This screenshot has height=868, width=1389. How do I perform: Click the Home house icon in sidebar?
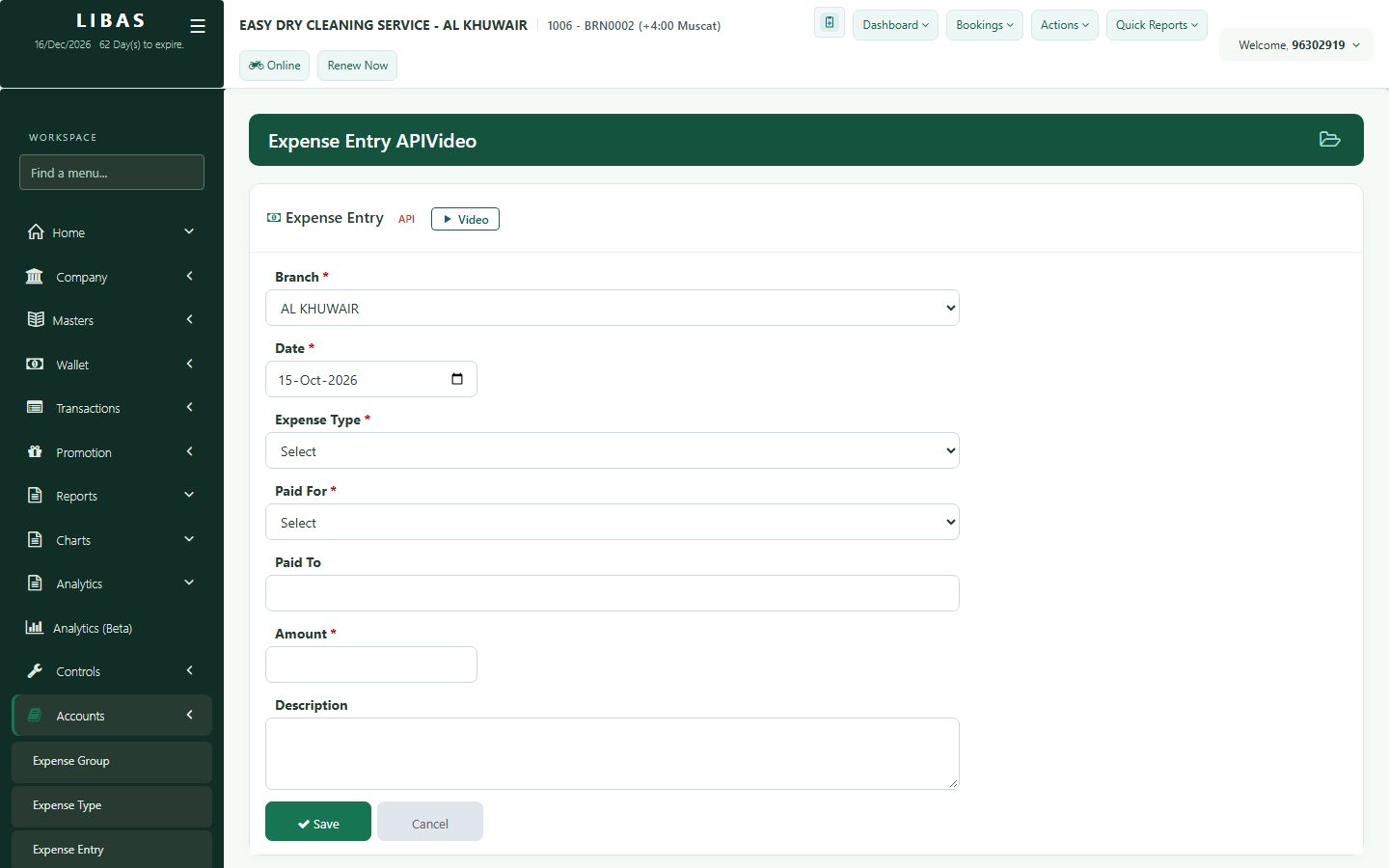tap(36, 231)
